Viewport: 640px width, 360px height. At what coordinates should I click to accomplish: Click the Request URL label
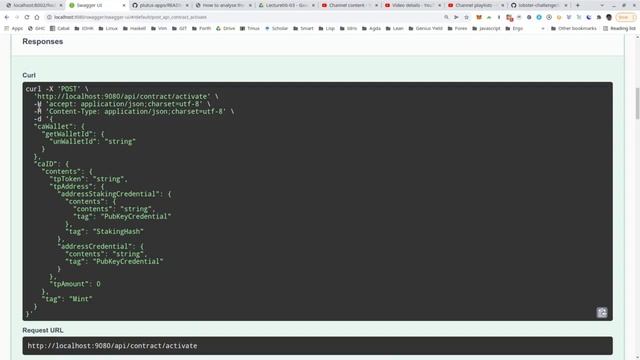[43, 330]
